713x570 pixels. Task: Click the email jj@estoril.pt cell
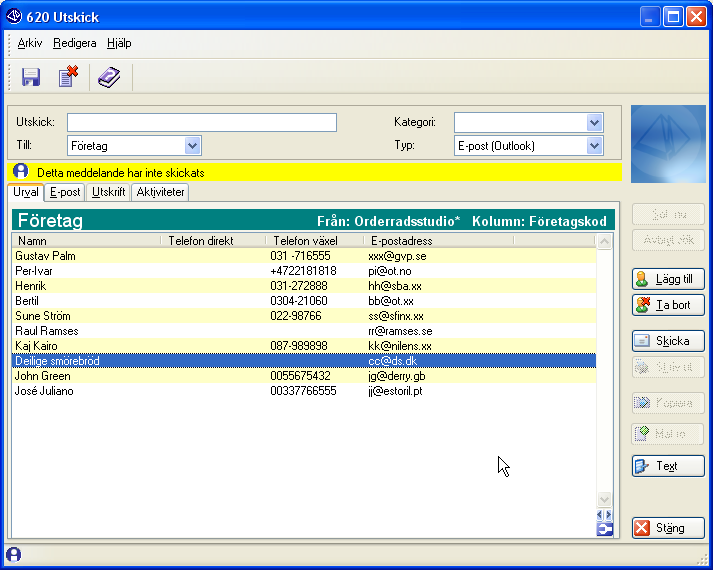click(x=395, y=391)
